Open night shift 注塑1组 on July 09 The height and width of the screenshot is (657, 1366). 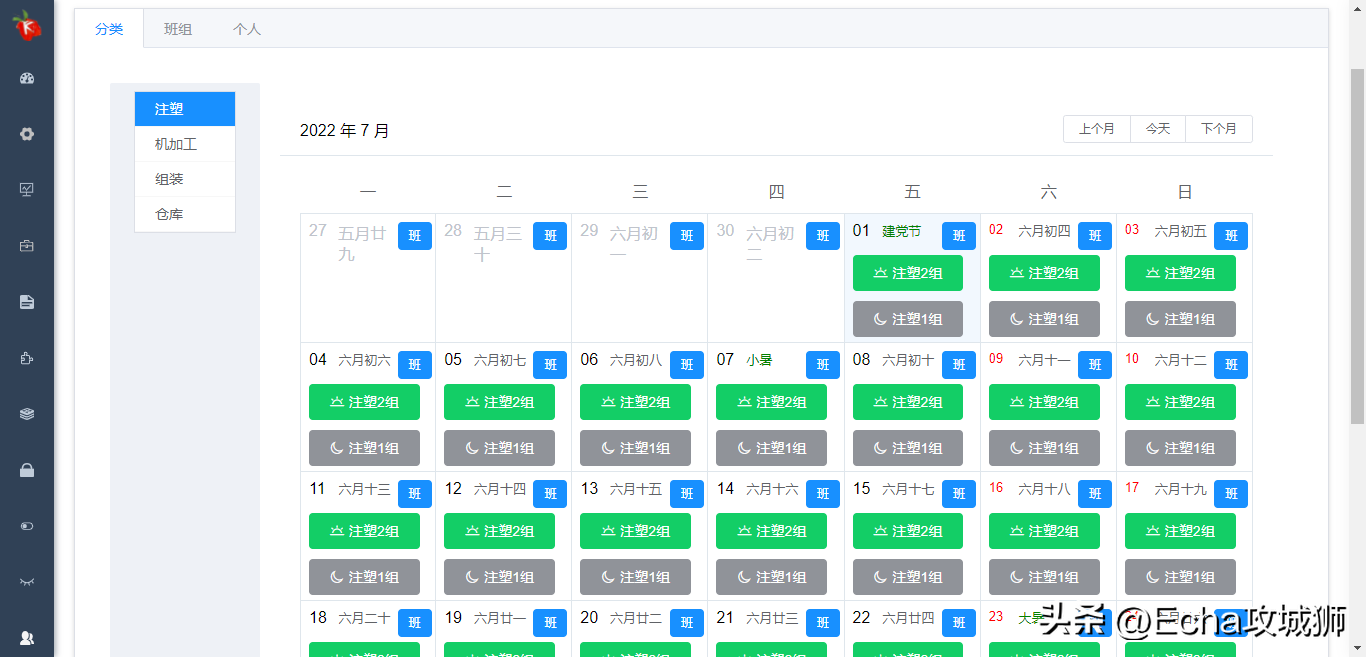(1044, 448)
